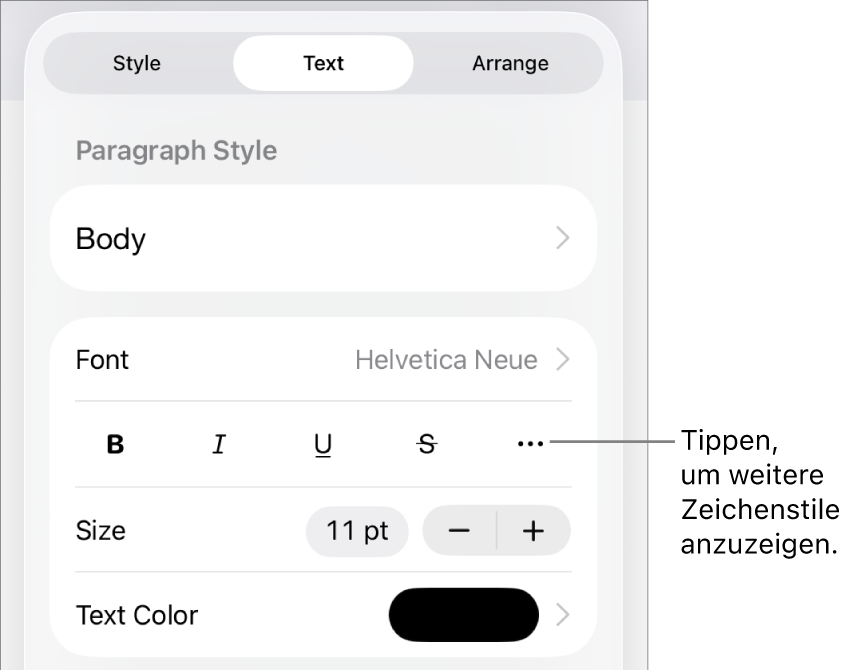Viewport: 865px width, 670px height.
Task: Decrease font size with minus button
Action: click(x=459, y=531)
